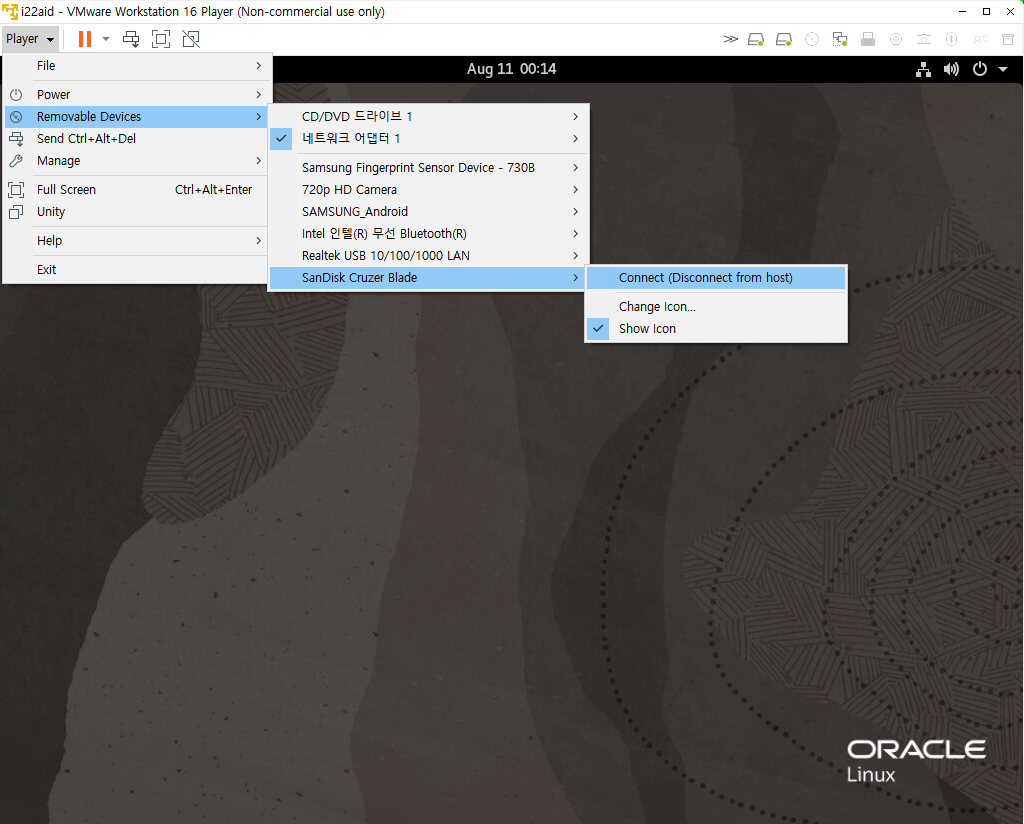
Task: Open the File submenu
Action: click(x=136, y=66)
